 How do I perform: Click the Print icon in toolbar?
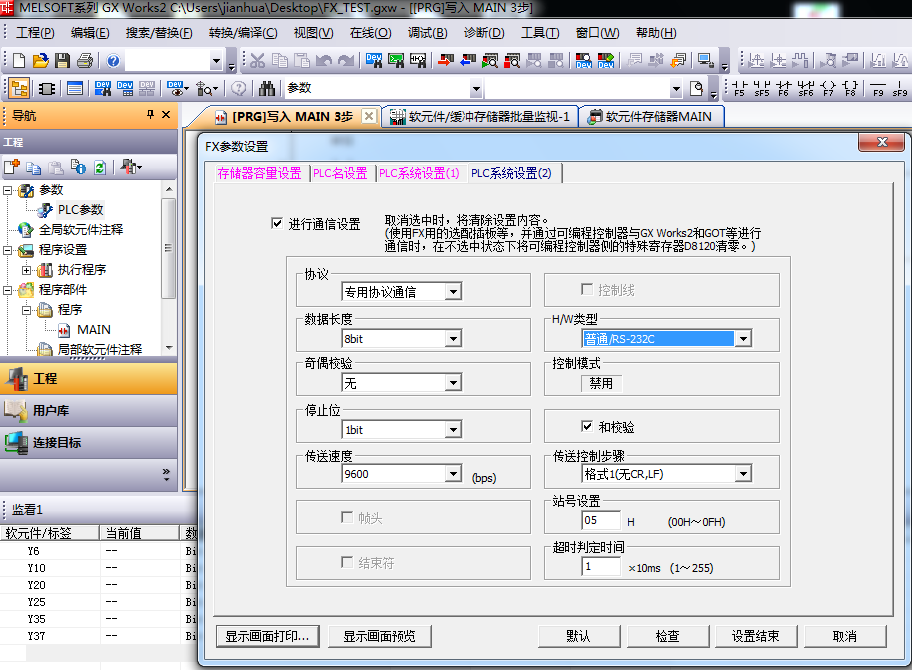pos(85,60)
